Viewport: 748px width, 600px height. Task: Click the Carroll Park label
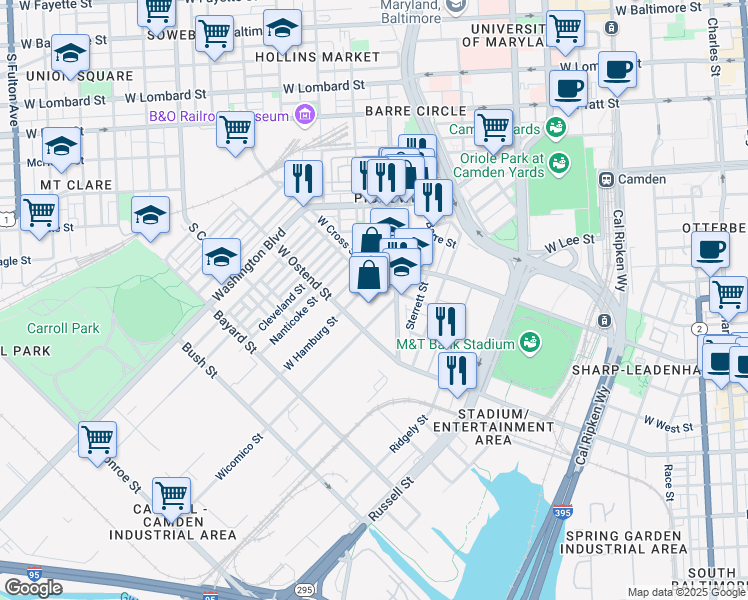point(63,328)
